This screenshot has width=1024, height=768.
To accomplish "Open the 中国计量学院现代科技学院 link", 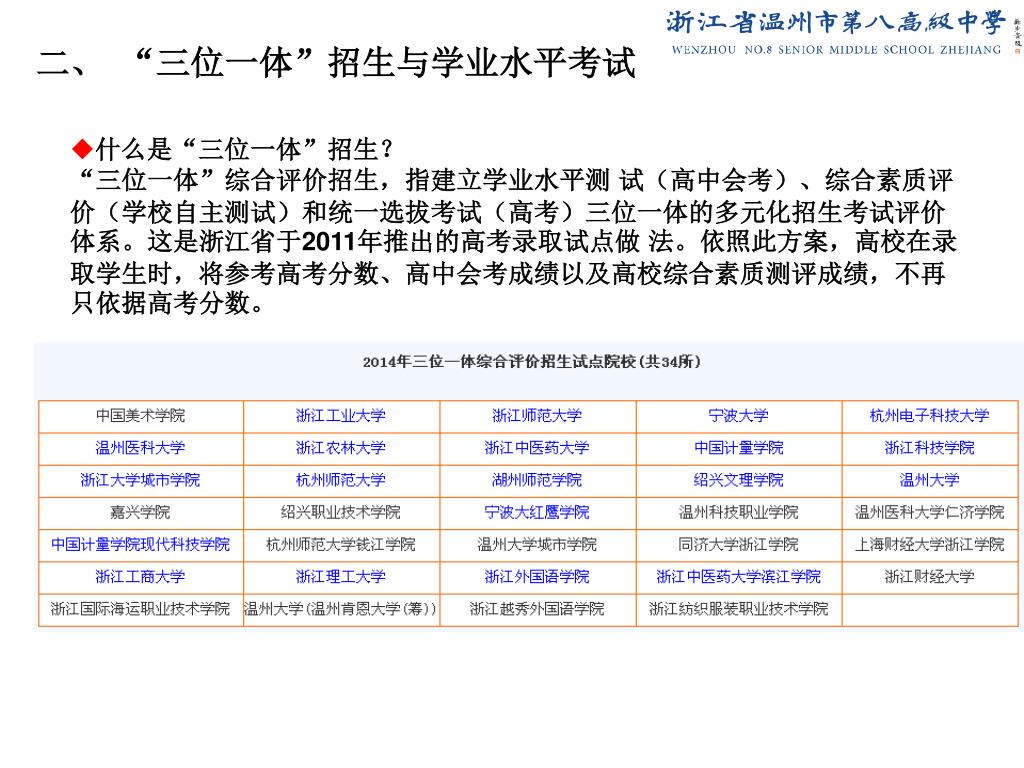I will [140, 544].
